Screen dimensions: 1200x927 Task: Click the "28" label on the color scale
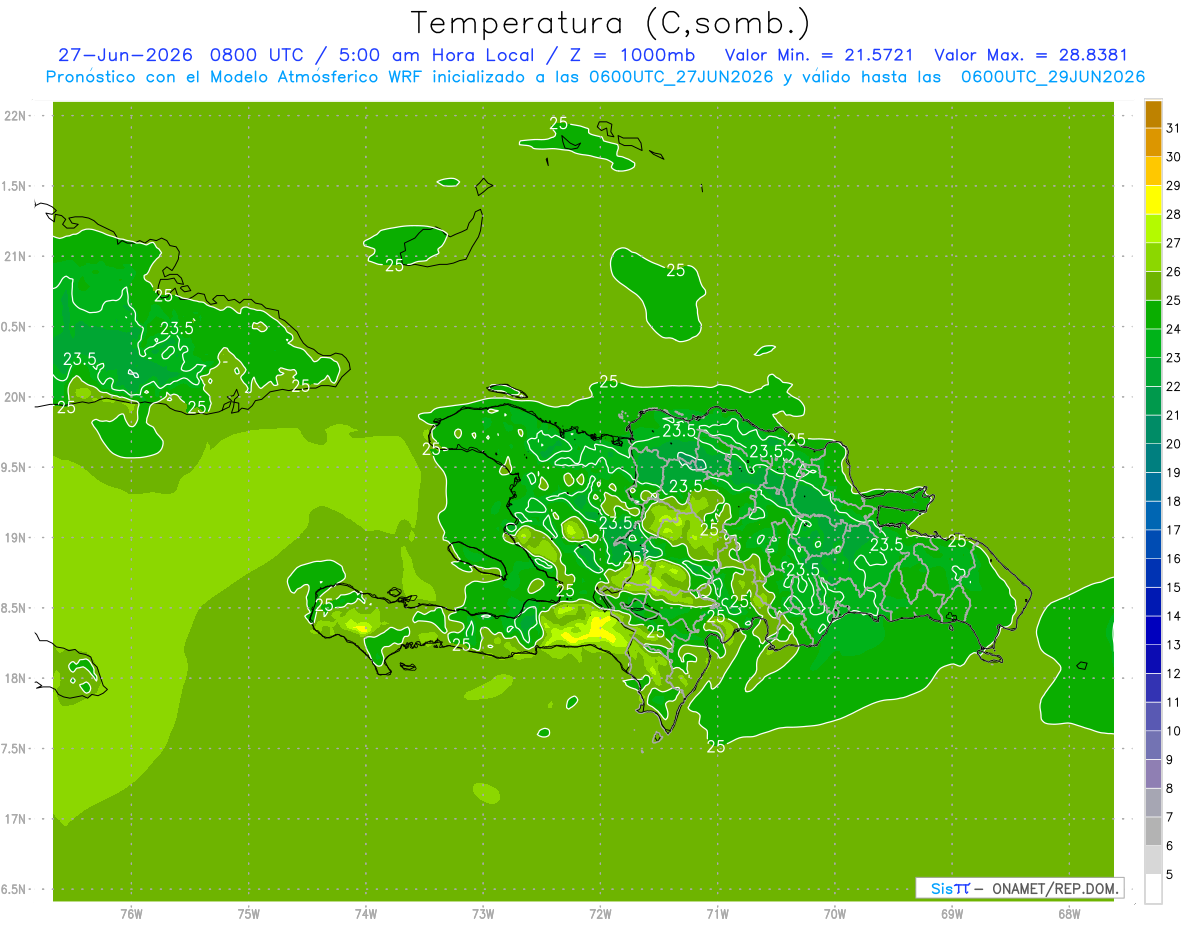tap(1174, 214)
